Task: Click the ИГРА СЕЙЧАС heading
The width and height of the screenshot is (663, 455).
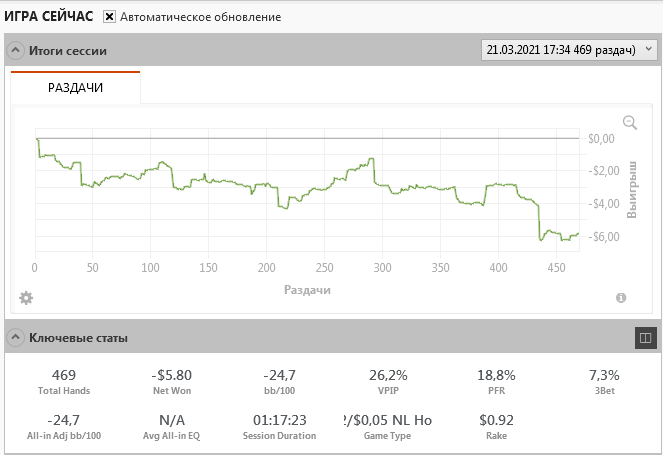Action: click(49, 17)
